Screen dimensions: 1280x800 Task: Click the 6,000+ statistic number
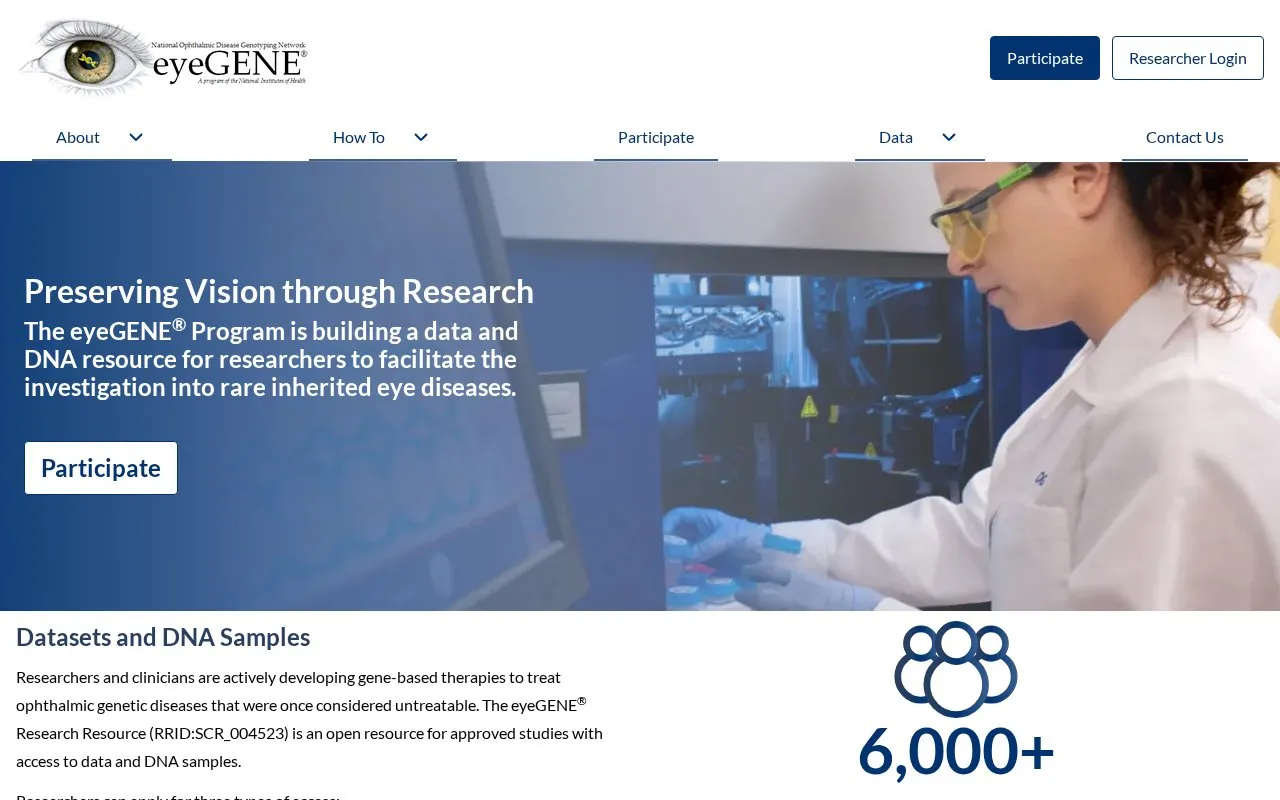[956, 751]
